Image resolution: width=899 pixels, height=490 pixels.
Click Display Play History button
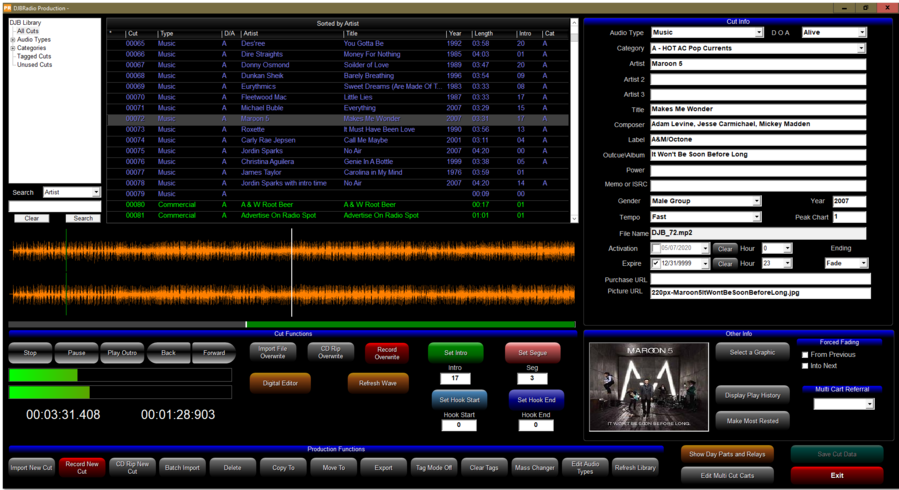point(752,395)
